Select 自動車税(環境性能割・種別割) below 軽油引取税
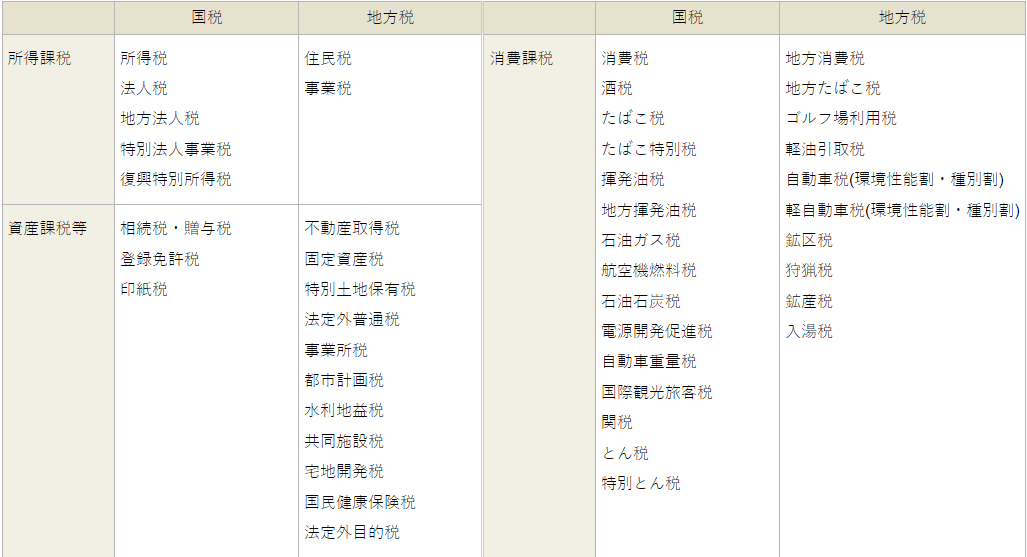This screenshot has width=1027, height=557. (x=895, y=180)
